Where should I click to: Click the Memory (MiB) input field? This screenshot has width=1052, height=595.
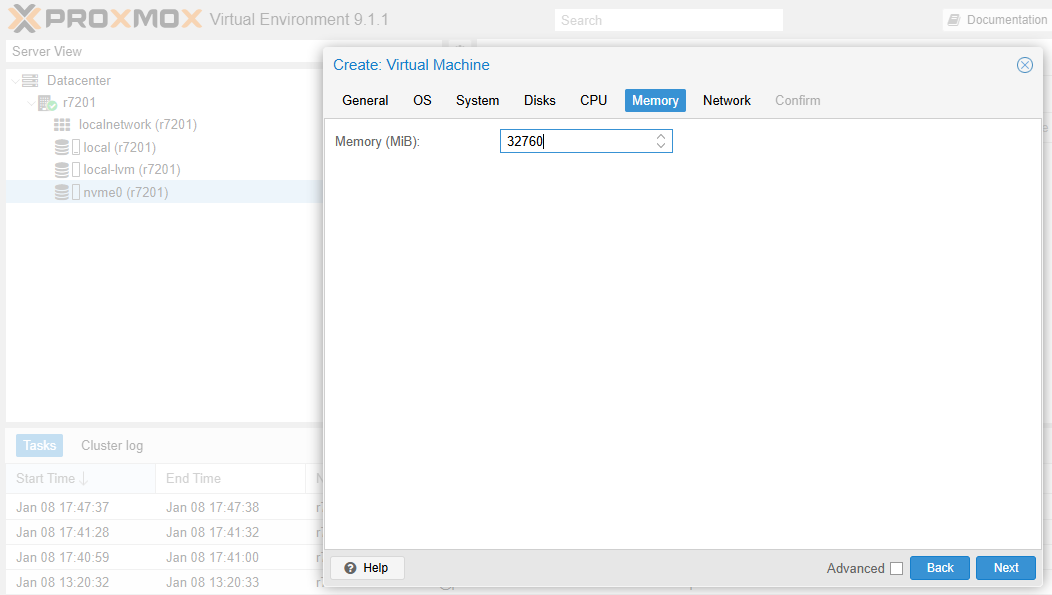coord(576,141)
